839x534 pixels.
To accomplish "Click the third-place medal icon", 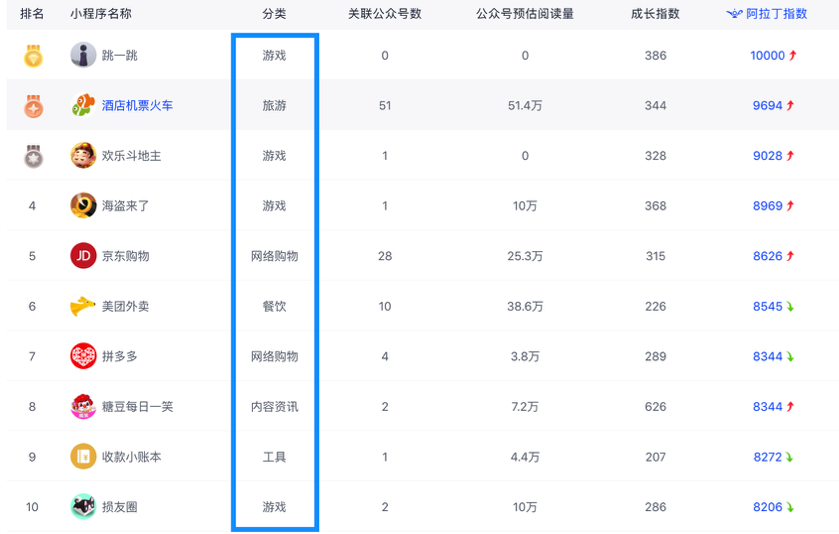I will pyautogui.click(x=33, y=156).
